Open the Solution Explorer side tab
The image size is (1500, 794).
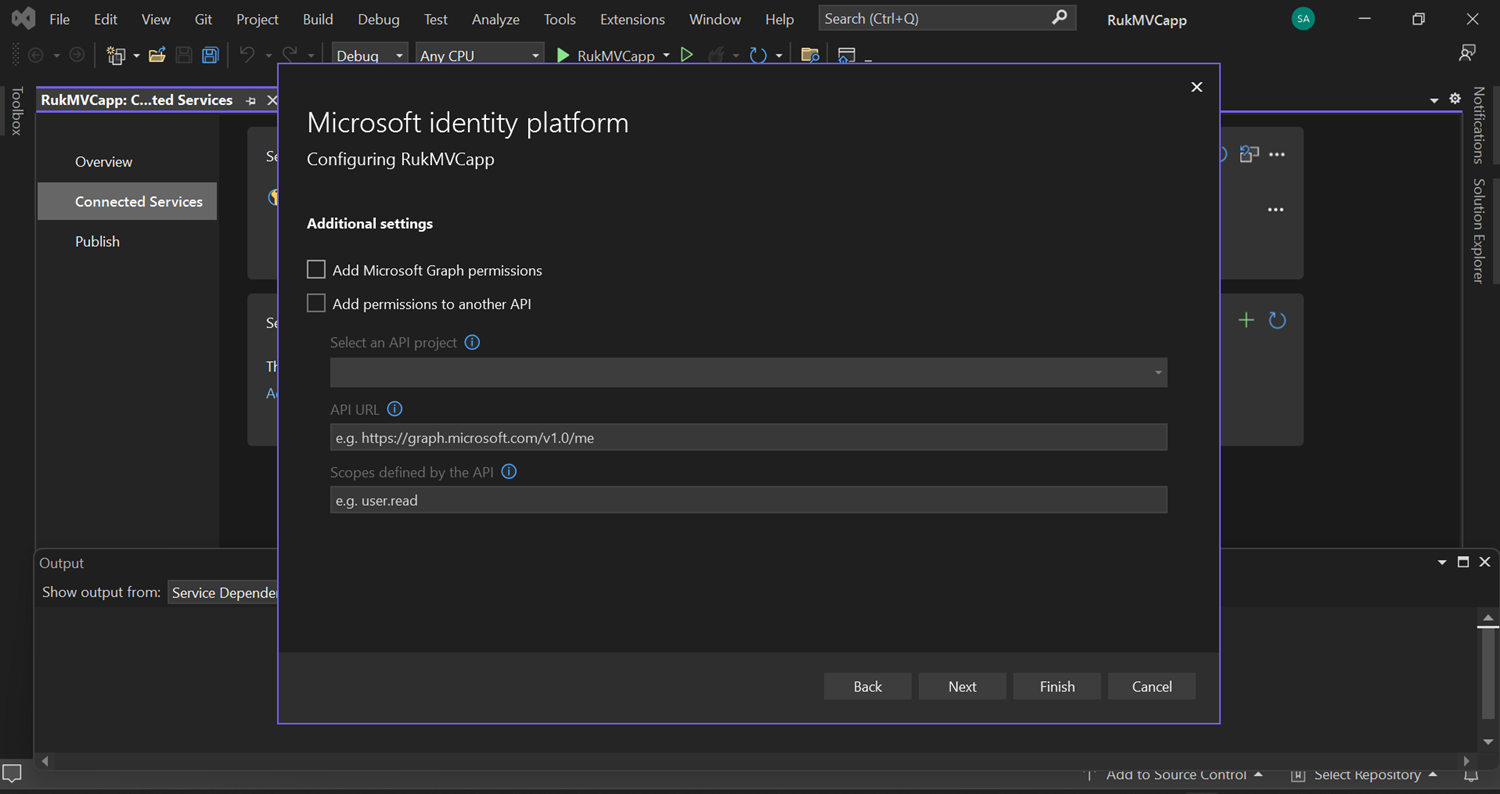pos(1478,231)
